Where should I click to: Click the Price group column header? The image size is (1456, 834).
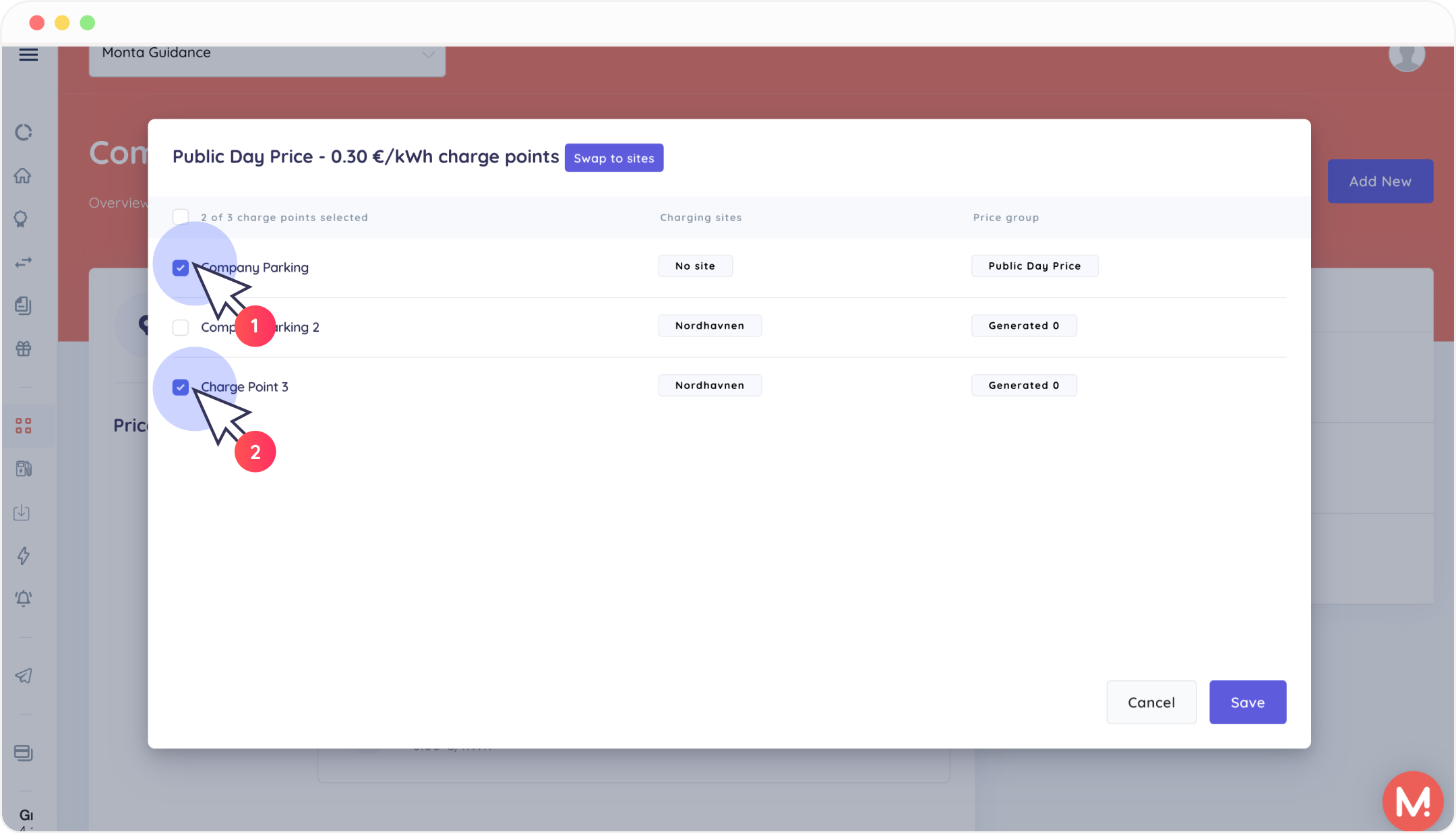(1006, 218)
